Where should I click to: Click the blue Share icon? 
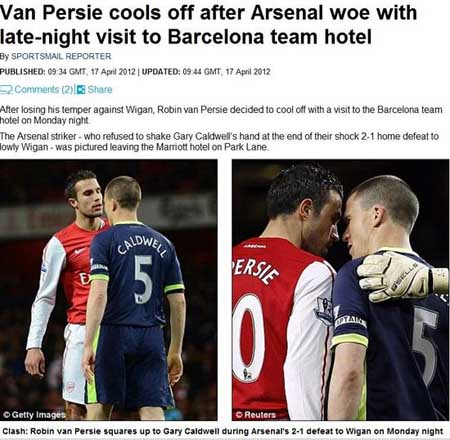pyautogui.click(x=81, y=89)
